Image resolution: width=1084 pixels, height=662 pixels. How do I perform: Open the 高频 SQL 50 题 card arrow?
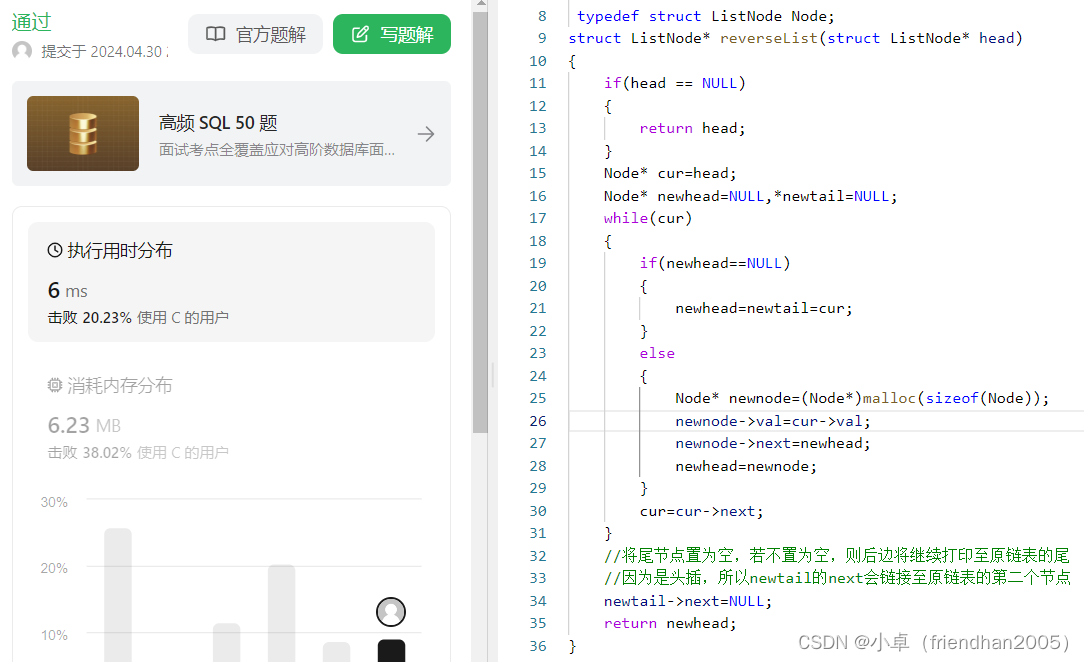[x=426, y=134]
